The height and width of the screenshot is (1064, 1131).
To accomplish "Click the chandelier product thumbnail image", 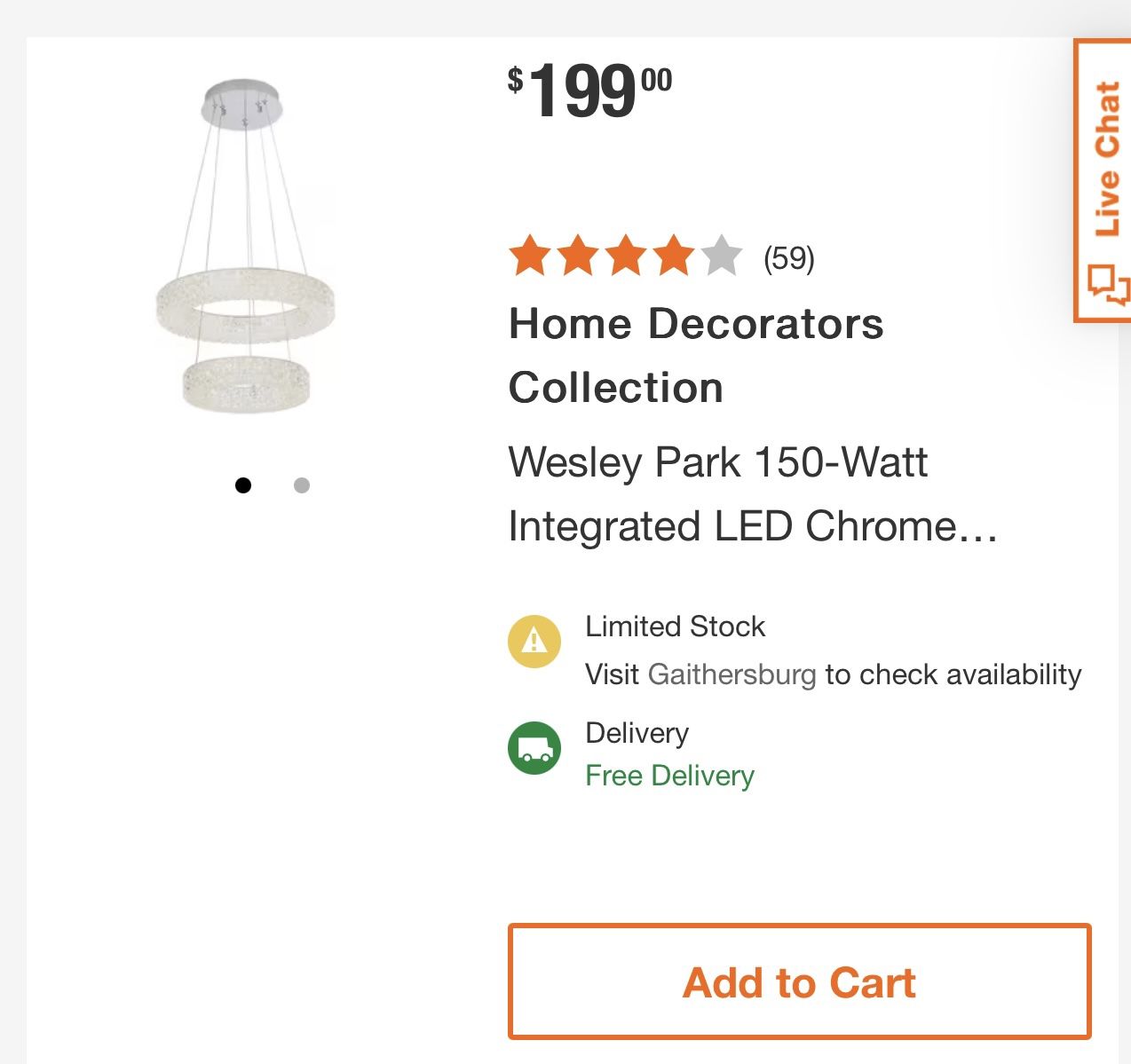I will (245, 248).
